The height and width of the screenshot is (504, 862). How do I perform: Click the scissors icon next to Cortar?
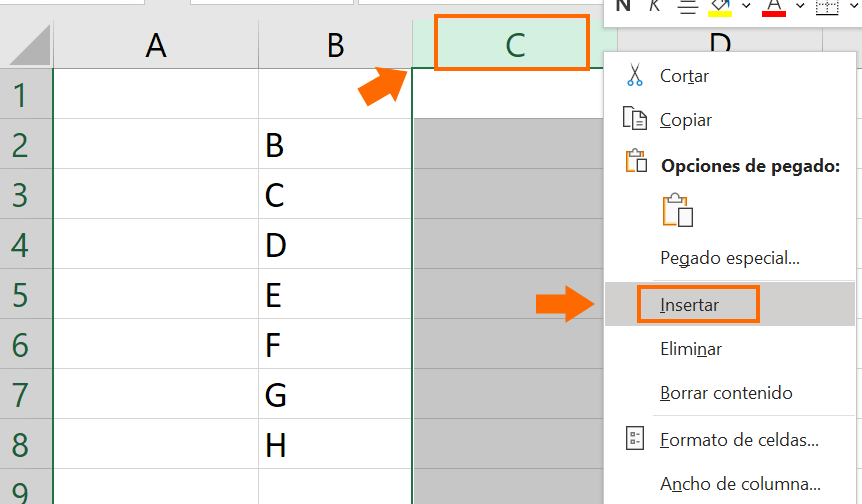(634, 75)
